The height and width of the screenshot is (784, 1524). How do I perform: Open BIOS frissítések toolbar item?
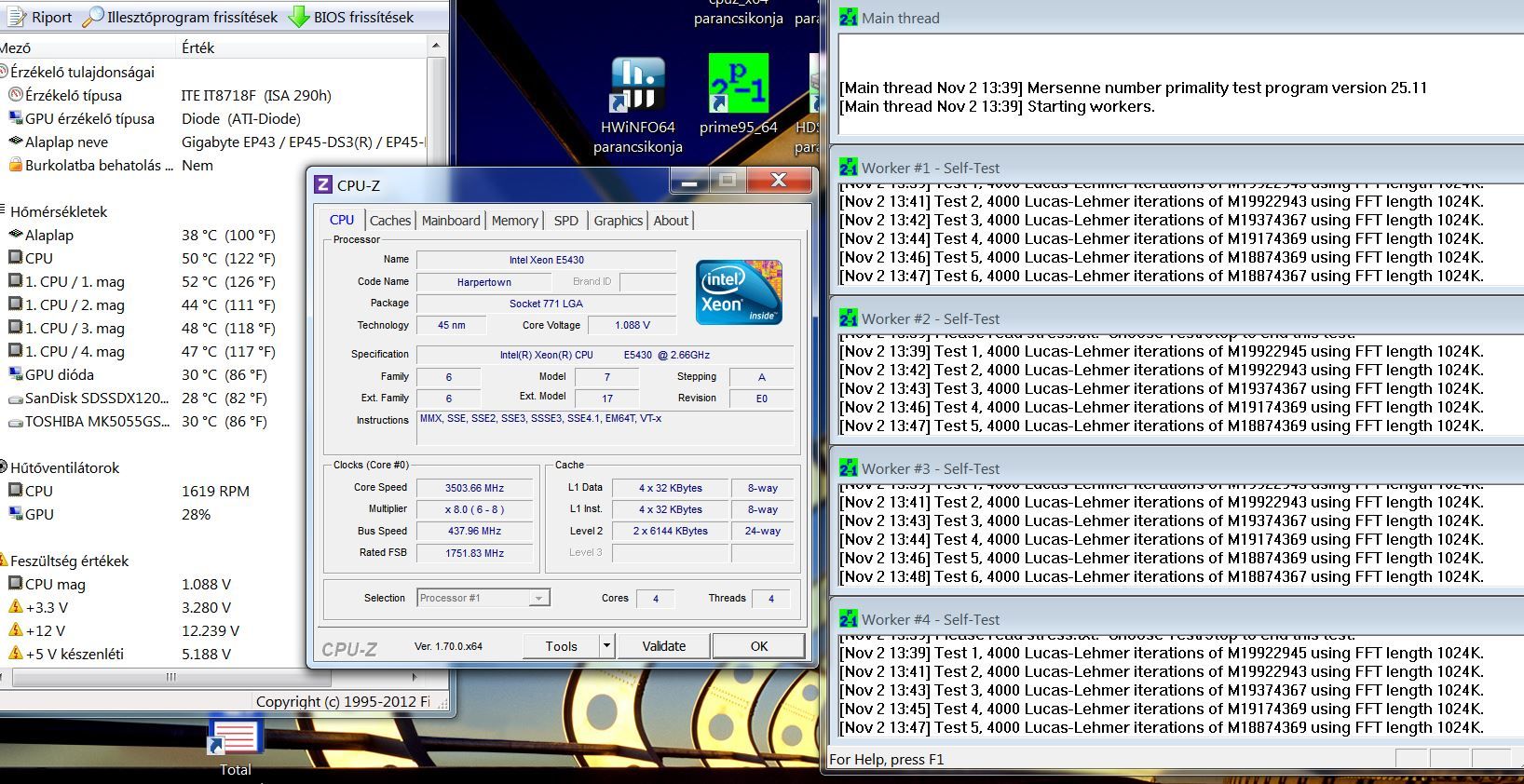[x=351, y=17]
